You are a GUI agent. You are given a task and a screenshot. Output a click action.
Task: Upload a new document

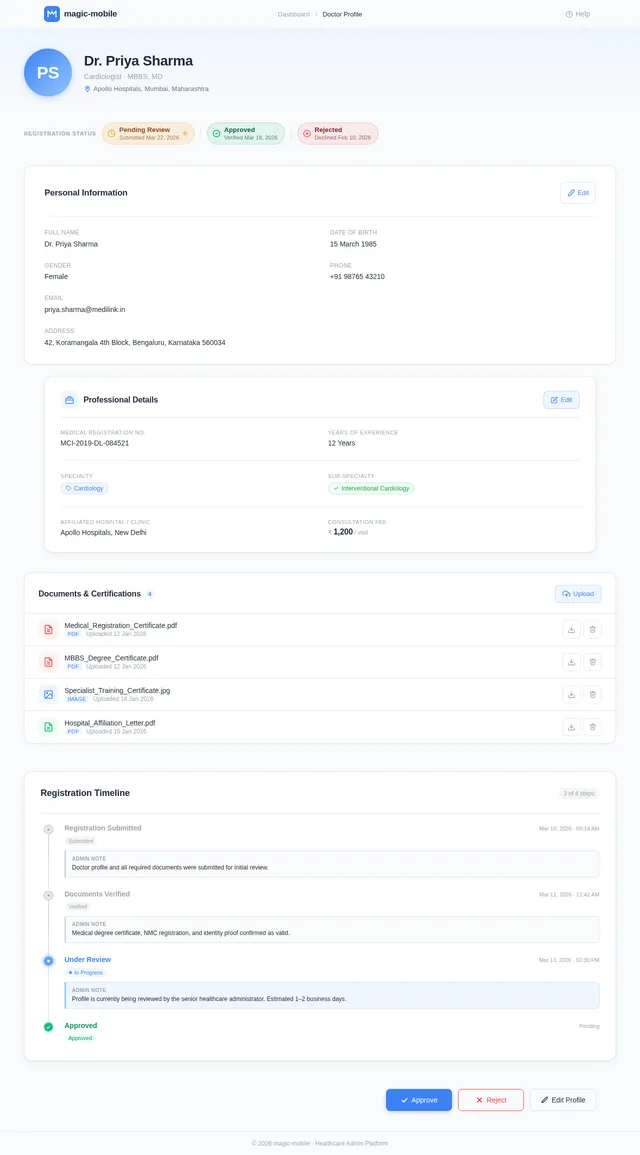click(578, 594)
